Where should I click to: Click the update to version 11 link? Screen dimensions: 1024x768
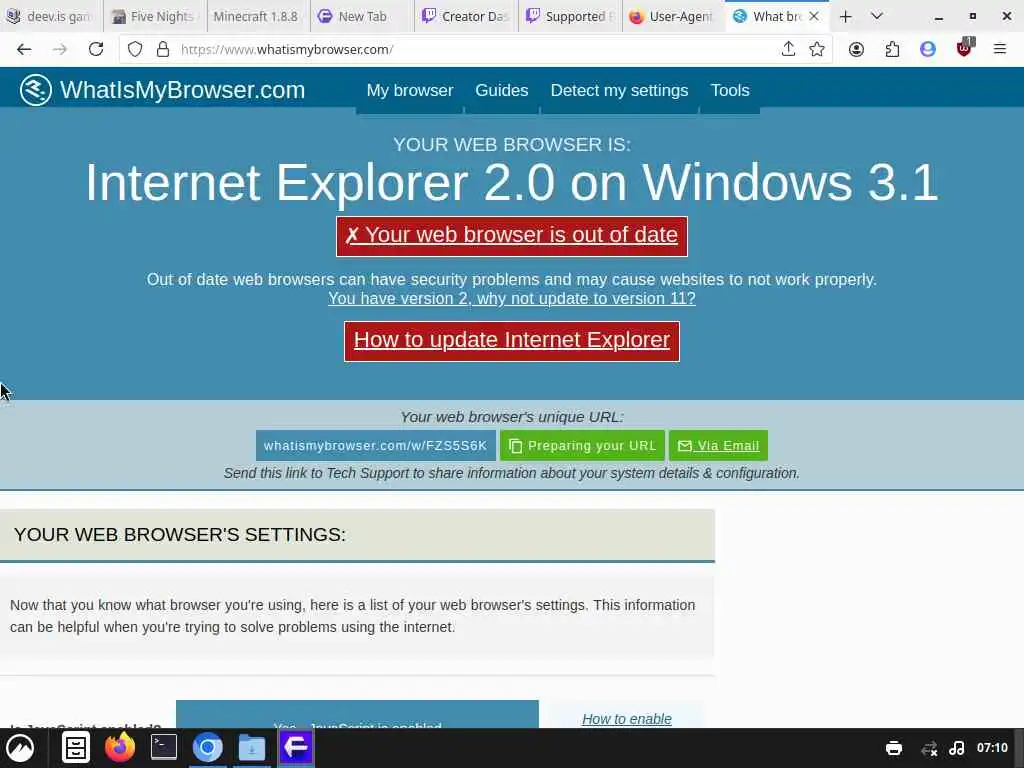pos(511,298)
